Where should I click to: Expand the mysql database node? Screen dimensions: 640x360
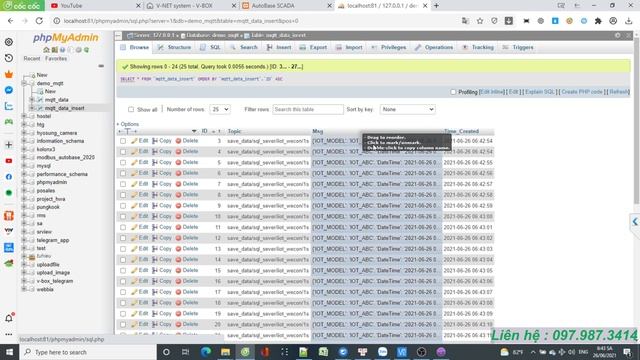pyautogui.click(x=24, y=166)
